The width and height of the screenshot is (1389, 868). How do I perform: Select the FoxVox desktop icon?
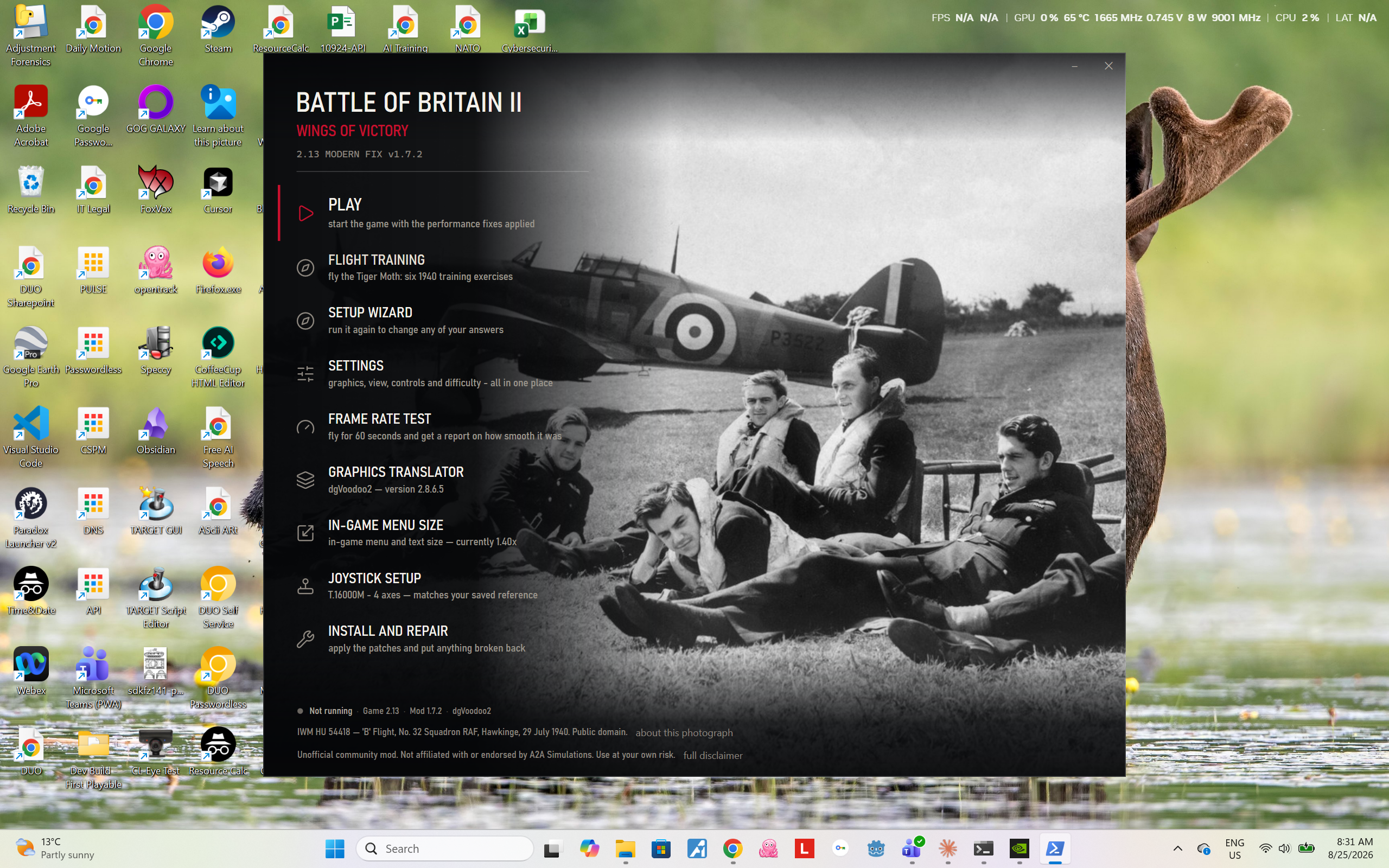[x=156, y=190]
